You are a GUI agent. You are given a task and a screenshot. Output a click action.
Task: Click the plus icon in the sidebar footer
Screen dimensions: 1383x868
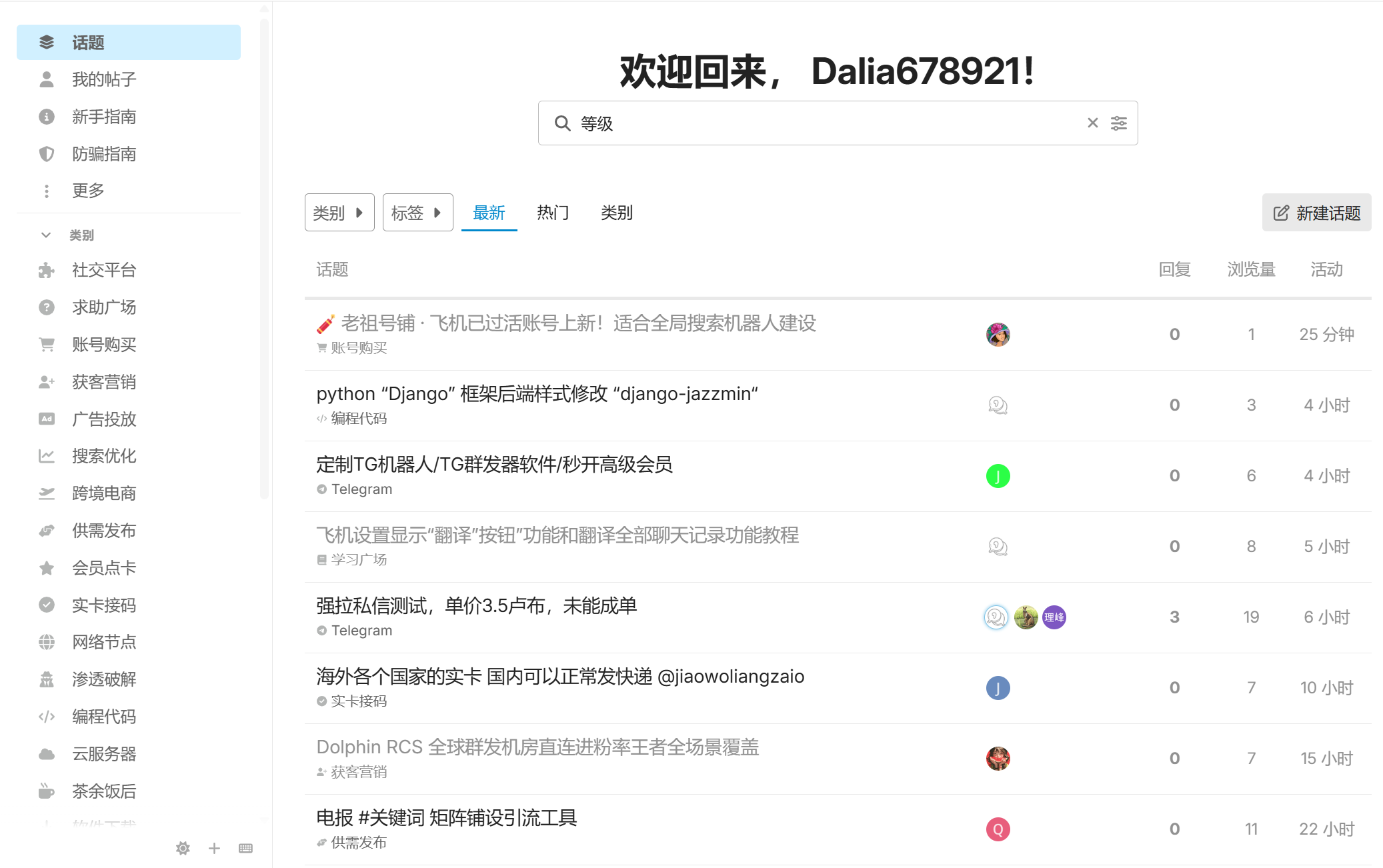pyautogui.click(x=214, y=848)
